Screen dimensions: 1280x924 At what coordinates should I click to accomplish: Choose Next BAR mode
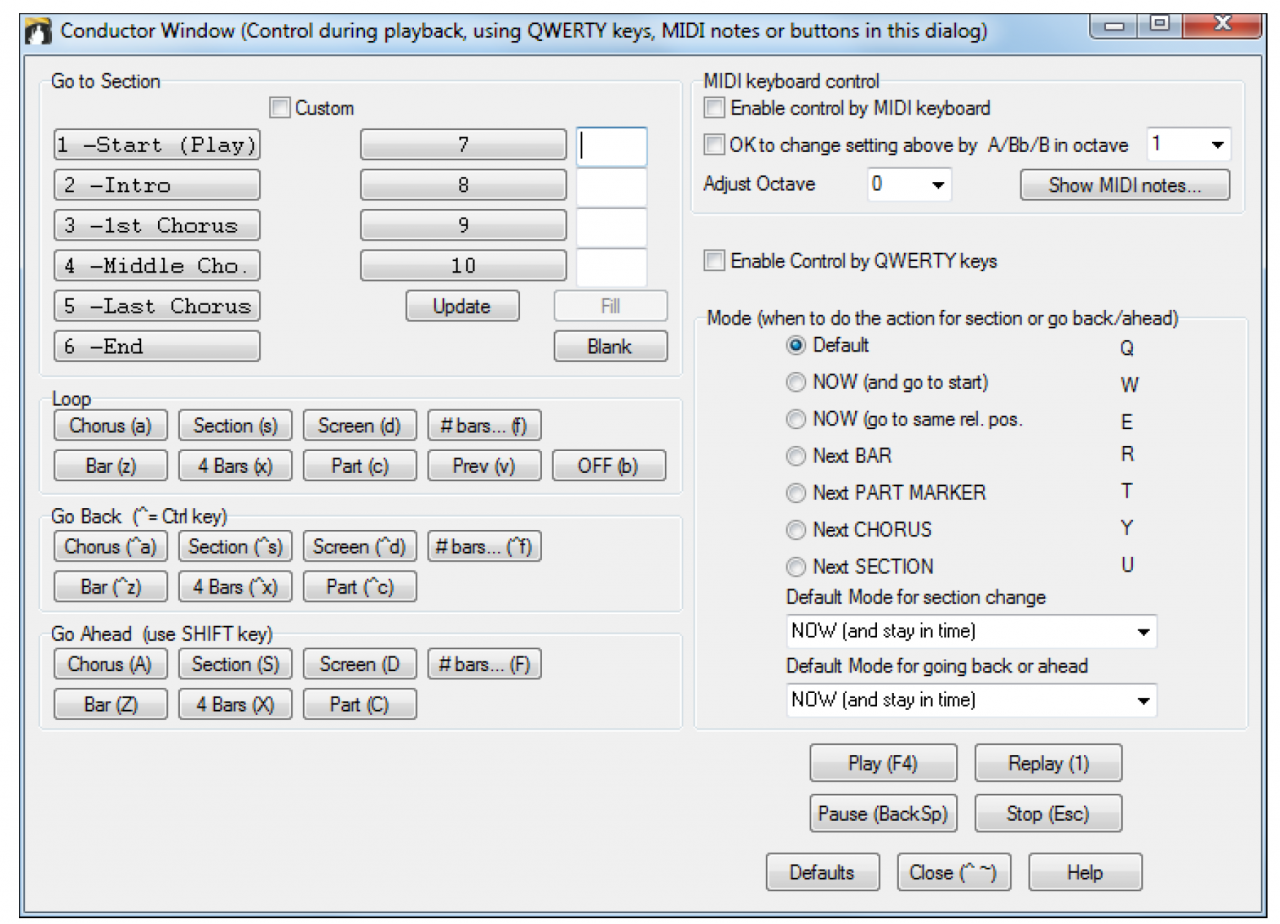796,456
